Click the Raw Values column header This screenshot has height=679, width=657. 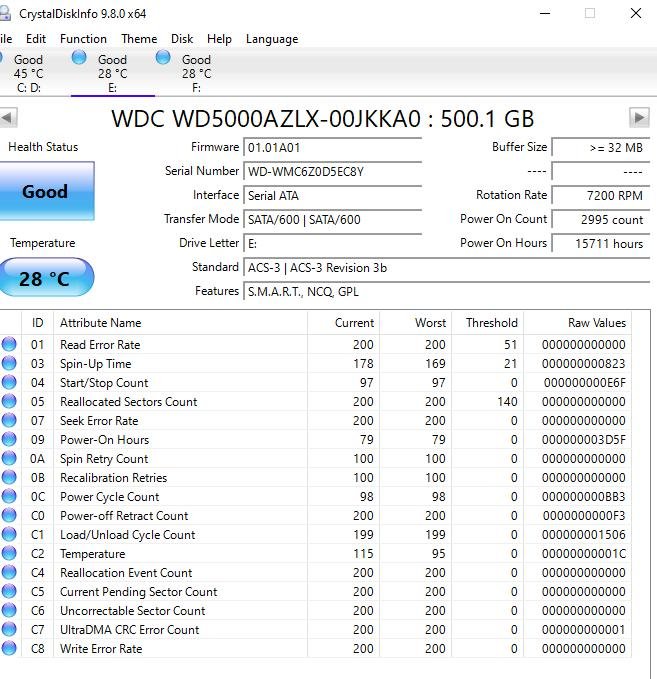pos(577,323)
